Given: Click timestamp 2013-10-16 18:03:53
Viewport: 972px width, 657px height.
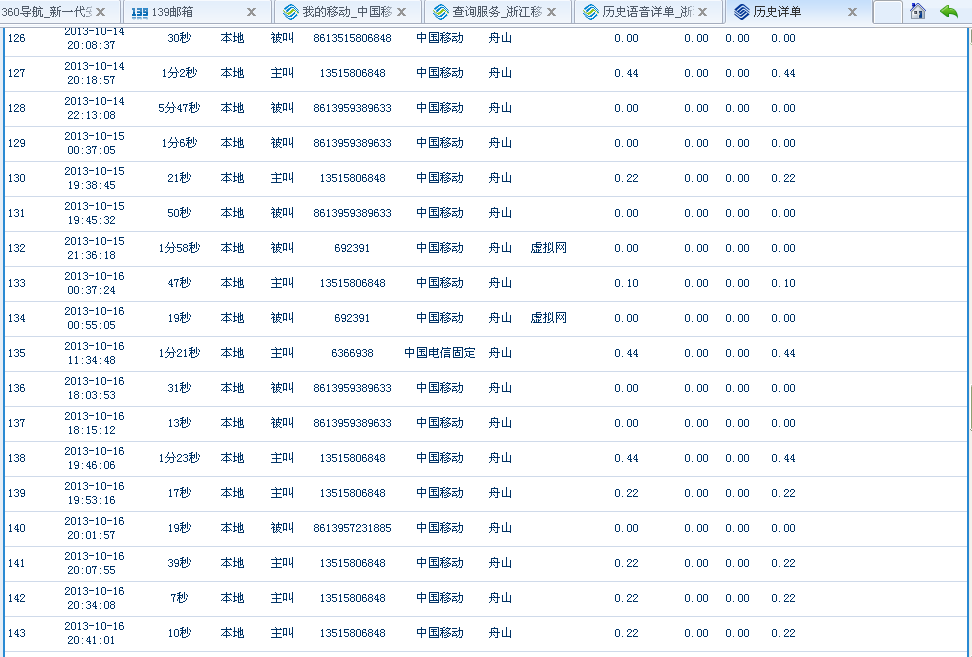Looking at the screenshot, I should (x=94, y=388).
